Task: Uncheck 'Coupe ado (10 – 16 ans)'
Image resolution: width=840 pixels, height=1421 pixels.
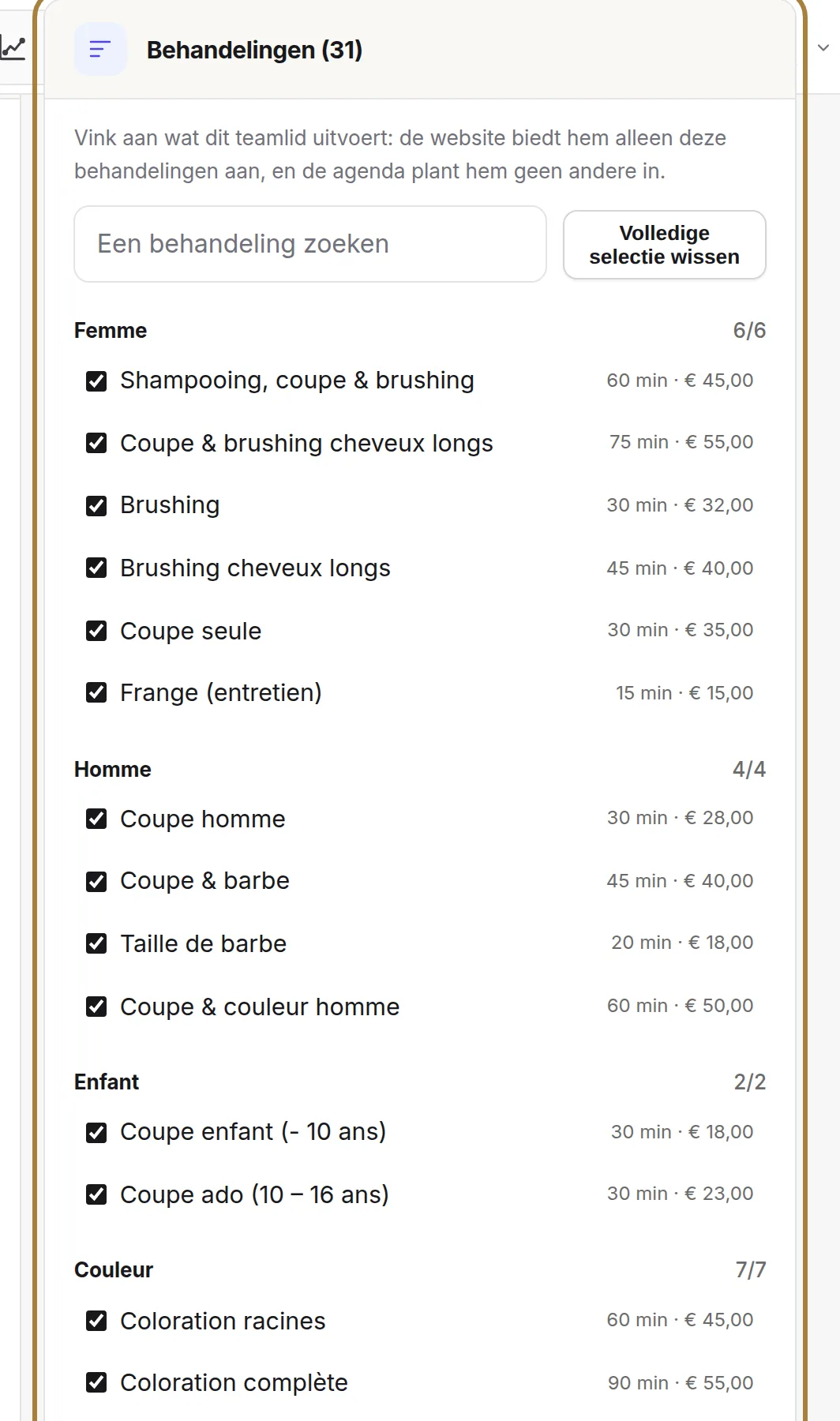Action: pos(96,1194)
